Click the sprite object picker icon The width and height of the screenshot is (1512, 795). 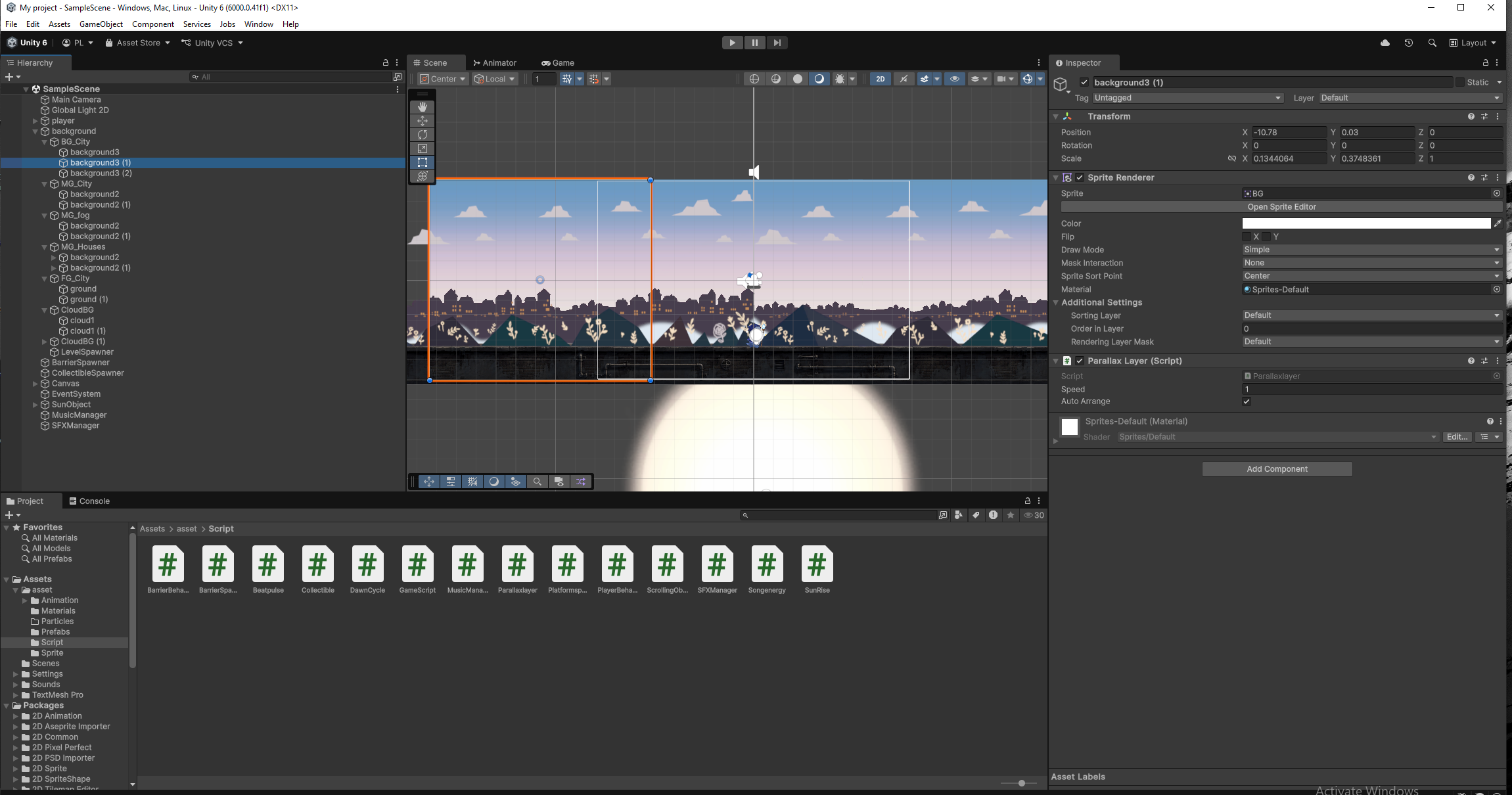(x=1497, y=193)
